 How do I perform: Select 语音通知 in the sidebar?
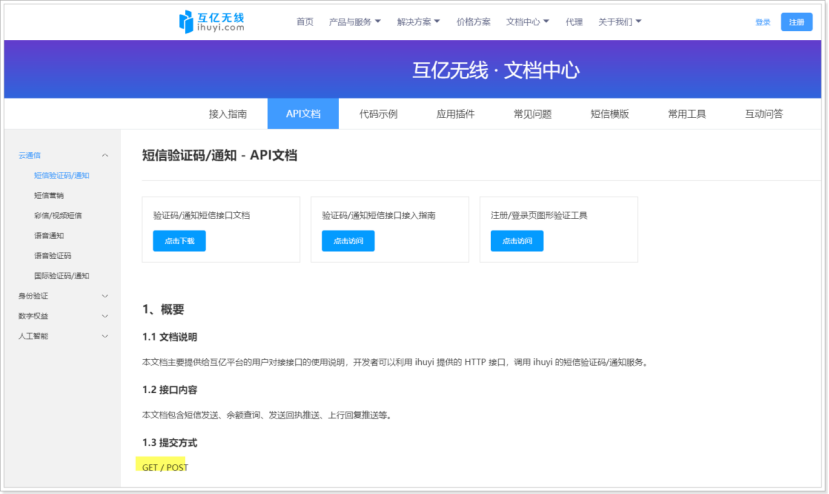(49, 236)
